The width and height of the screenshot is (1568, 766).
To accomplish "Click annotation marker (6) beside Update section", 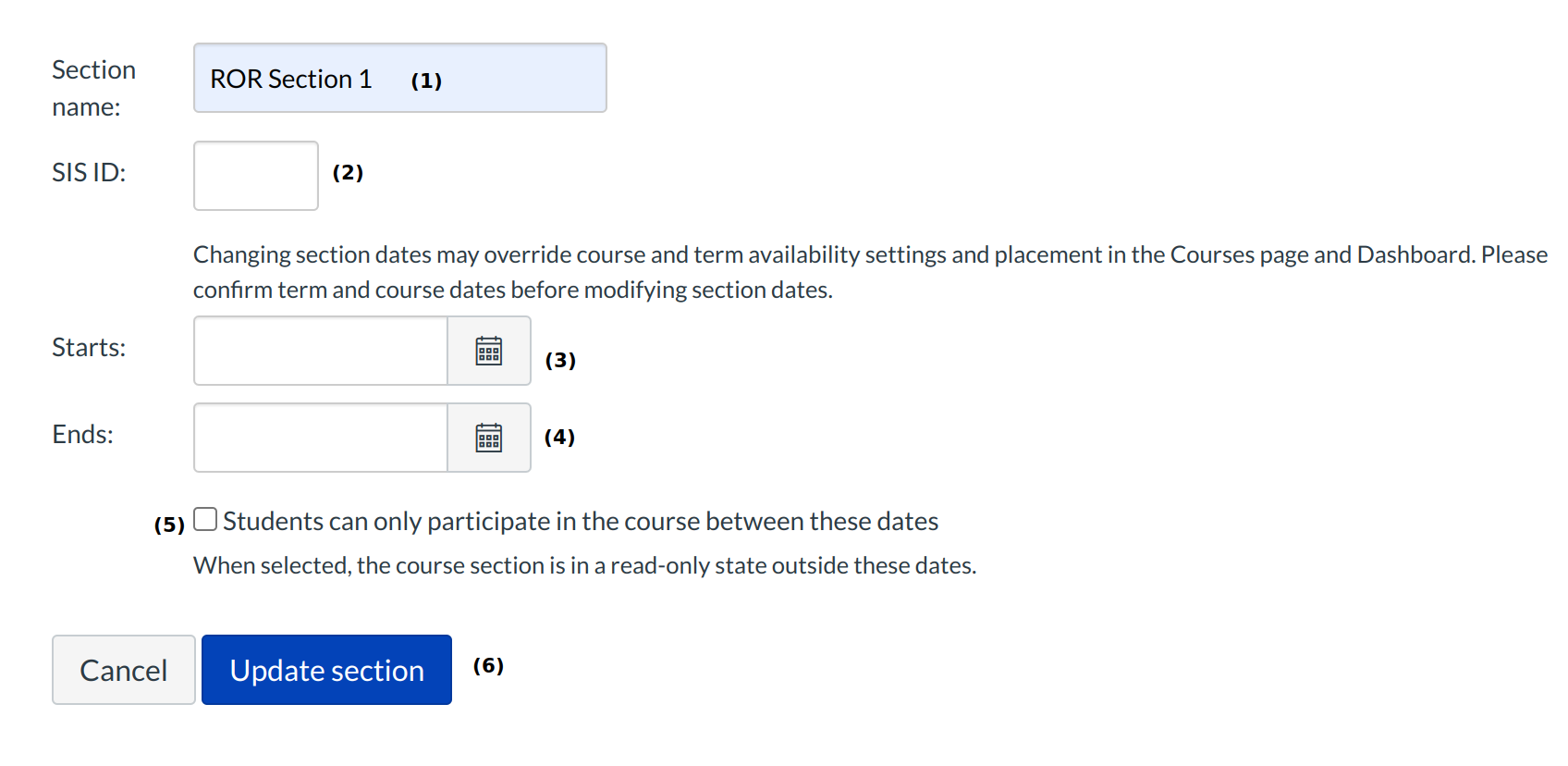I will pos(488,665).
